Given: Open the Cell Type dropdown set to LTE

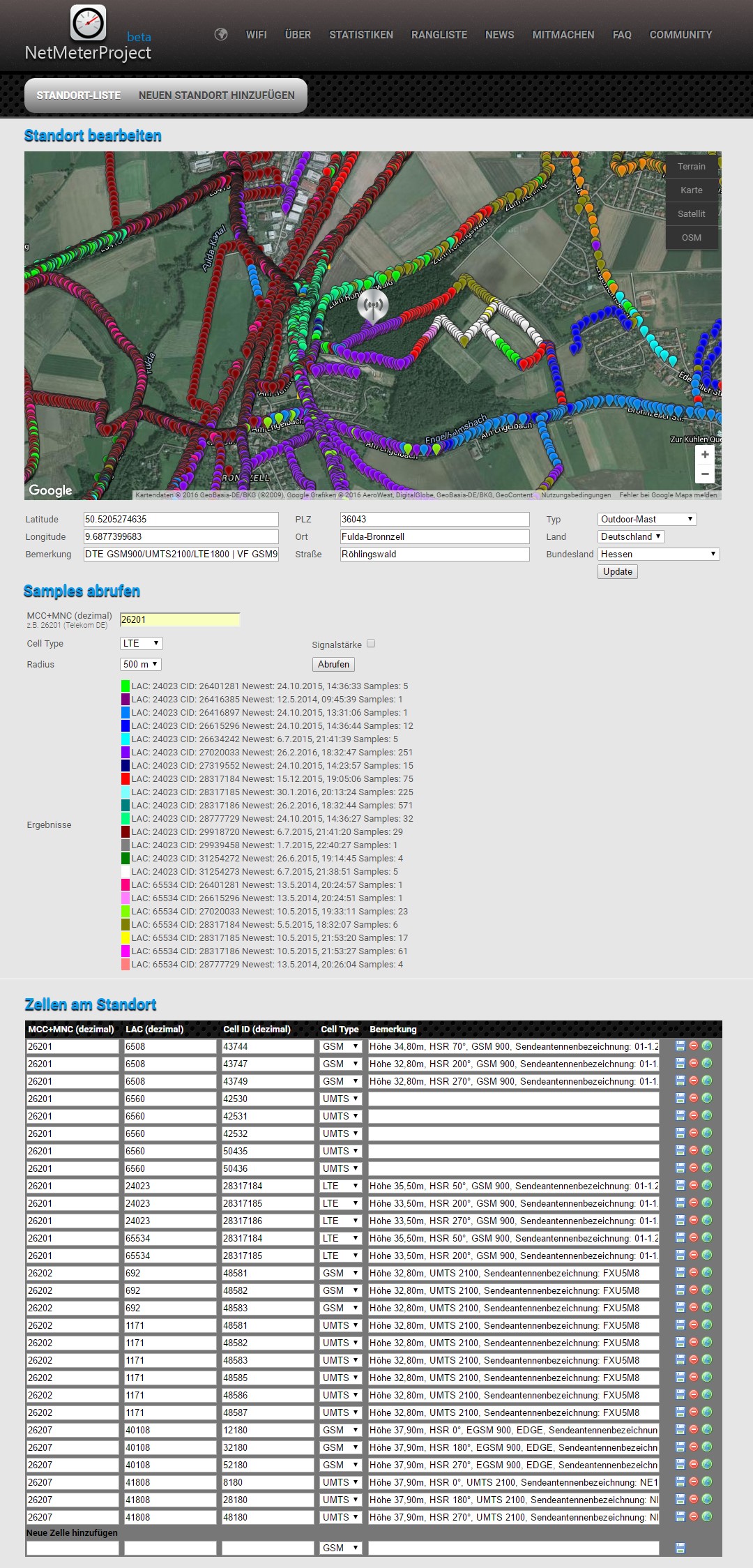Looking at the screenshot, I should point(142,643).
